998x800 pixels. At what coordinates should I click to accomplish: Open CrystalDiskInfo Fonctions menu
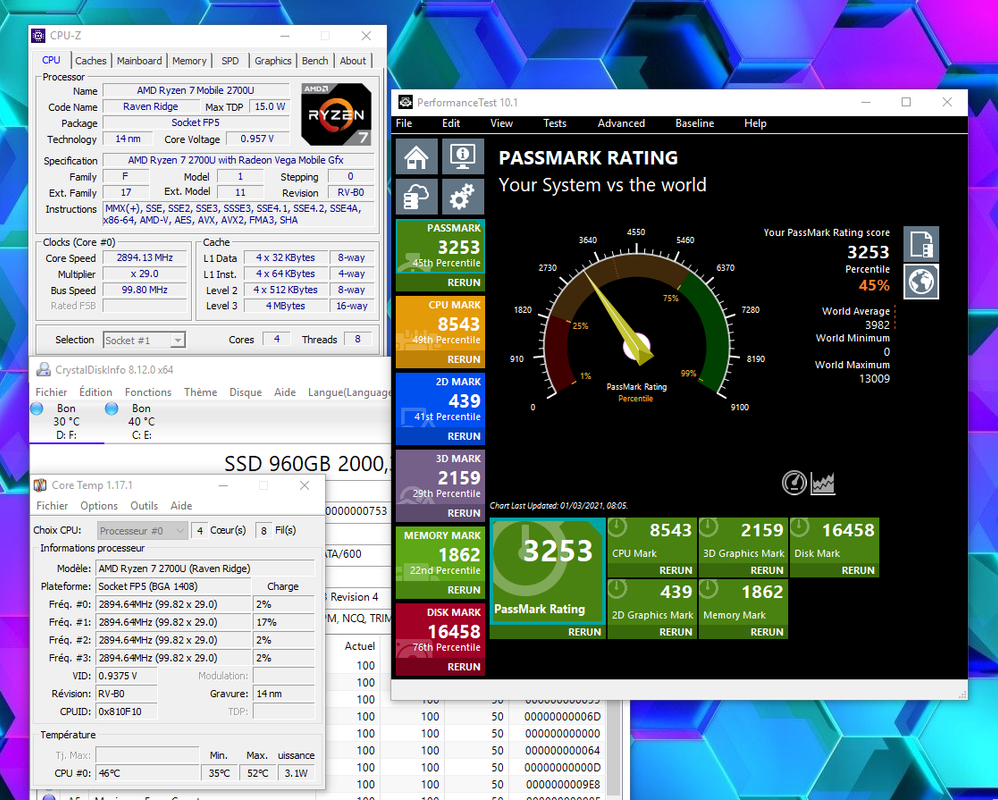pos(148,392)
